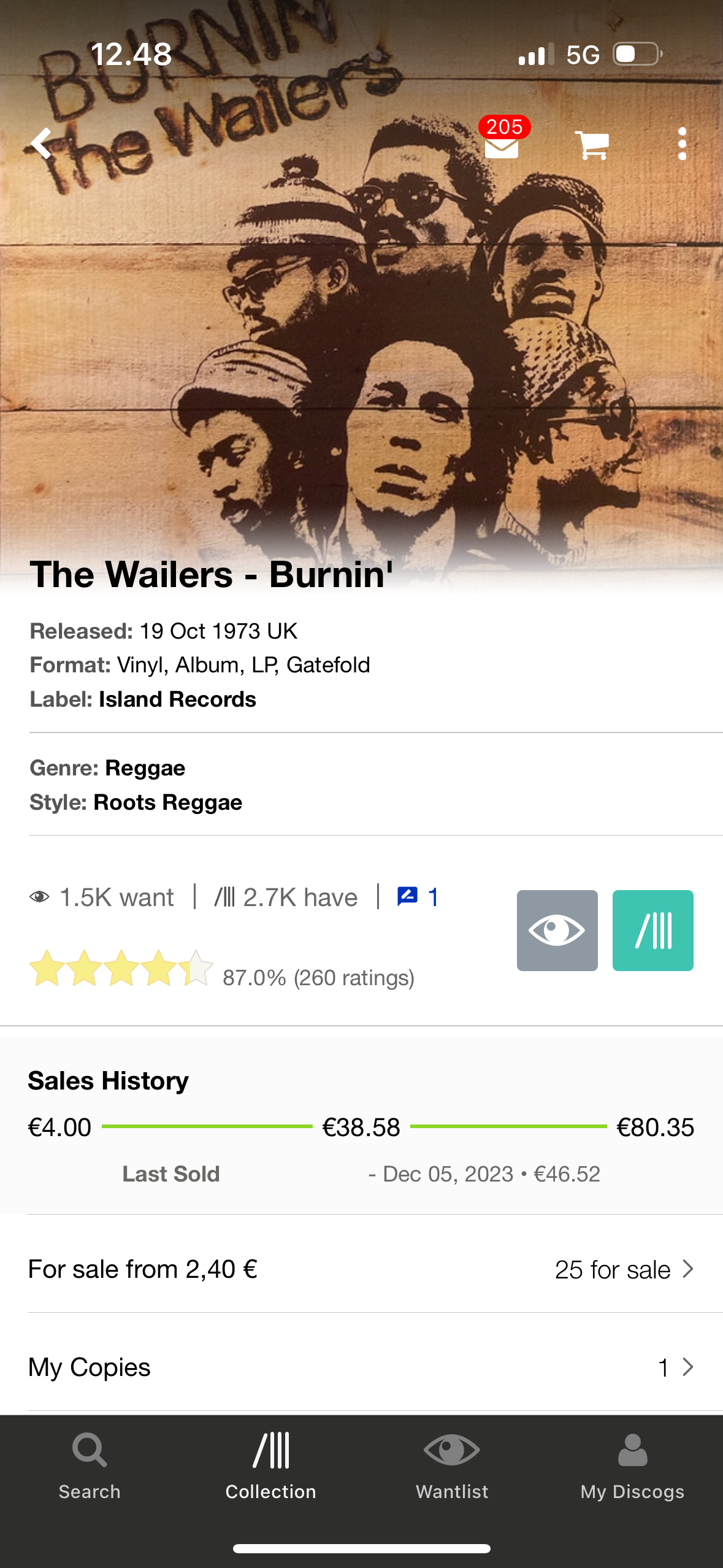Open the shopping cart
Screen dimensions: 723x1568
592,145
